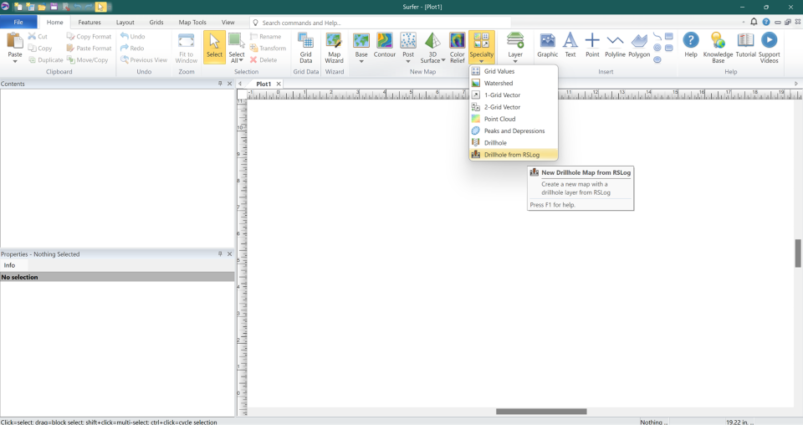
Task: Select the Info tab in Properties
Action: pyautogui.click(x=10, y=265)
